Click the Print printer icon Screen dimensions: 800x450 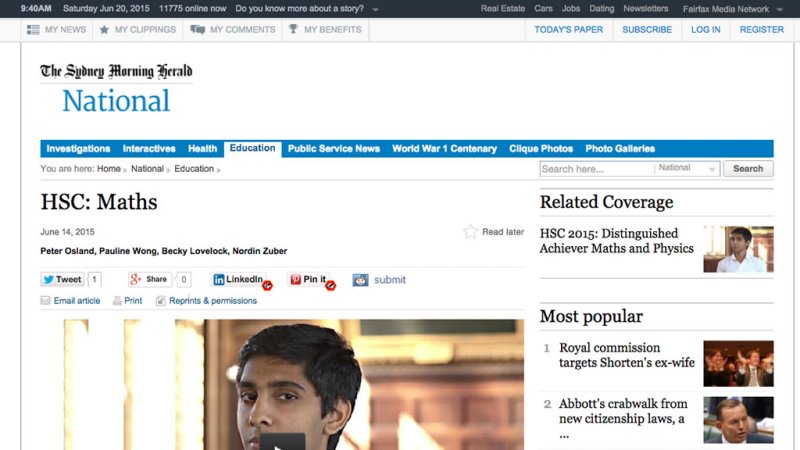[x=117, y=301]
